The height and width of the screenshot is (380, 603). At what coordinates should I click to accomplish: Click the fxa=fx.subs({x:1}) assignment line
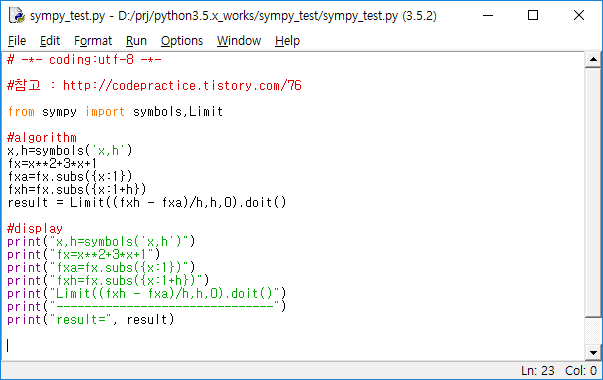(x=70, y=177)
